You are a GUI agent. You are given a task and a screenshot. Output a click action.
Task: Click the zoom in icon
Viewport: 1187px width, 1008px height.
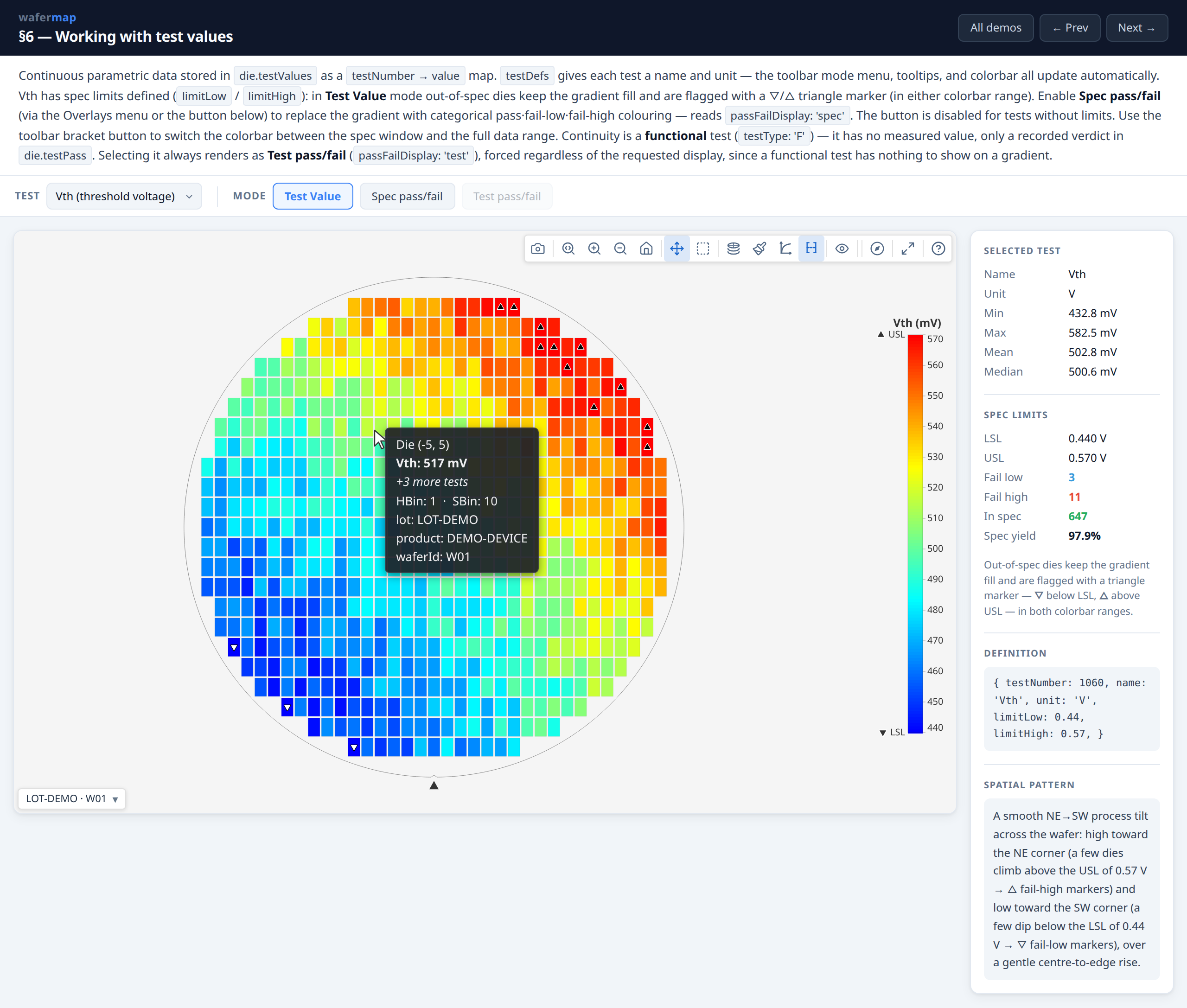pyautogui.click(x=594, y=249)
